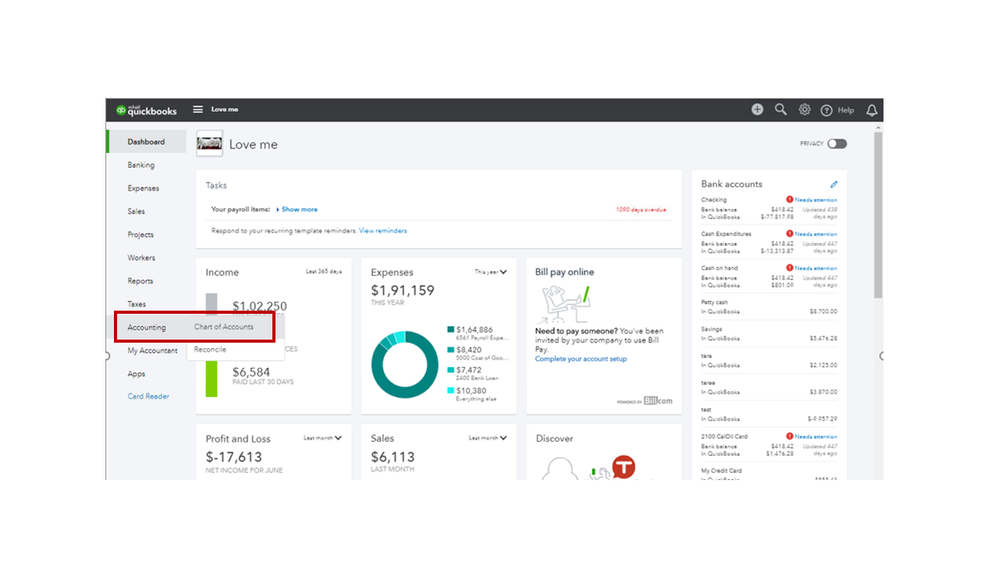Image resolution: width=999 pixels, height=562 pixels.
Task: Expand 'Show more' payroll items
Action: tap(297, 210)
